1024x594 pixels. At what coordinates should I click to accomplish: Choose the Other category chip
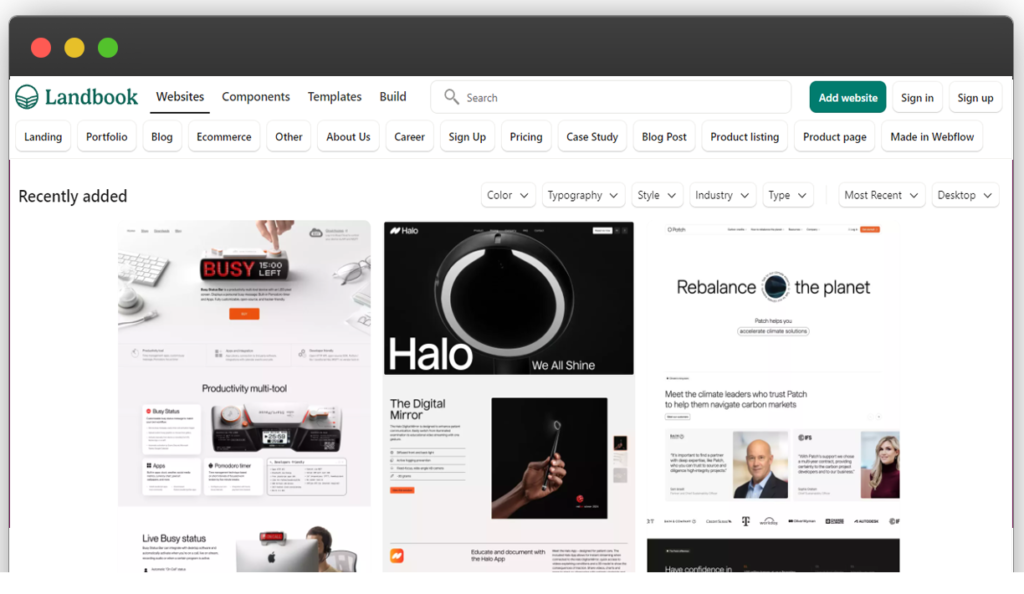[x=289, y=136]
